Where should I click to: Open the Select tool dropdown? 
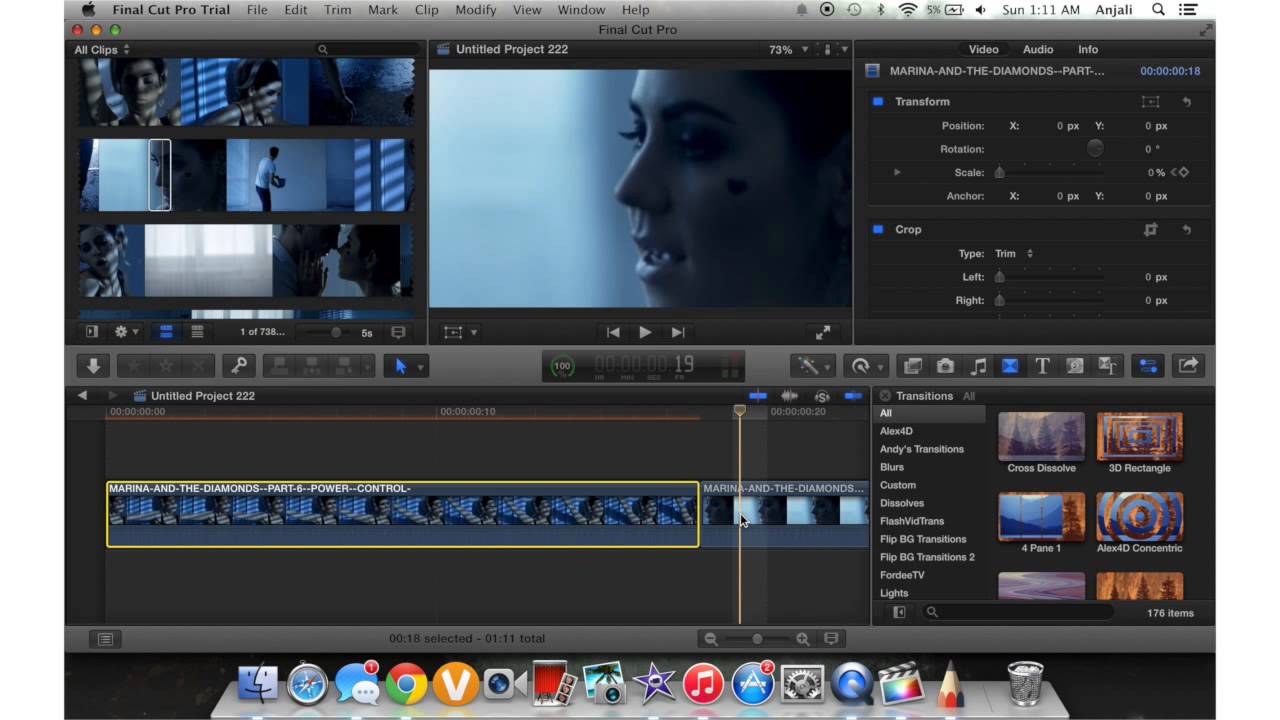406,366
